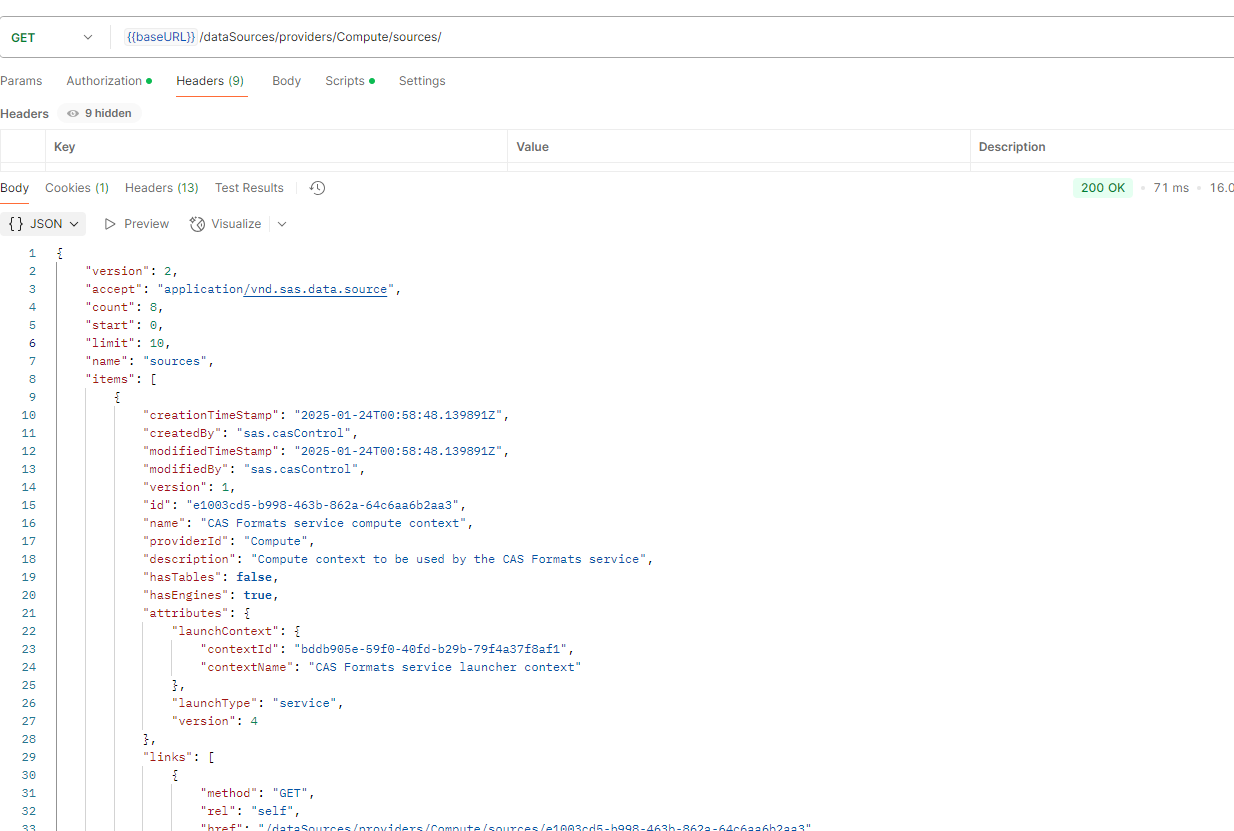Image resolution: width=1234 pixels, height=831 pixels.
Task: Open the Authorization tab
Action: pos(104,80)
